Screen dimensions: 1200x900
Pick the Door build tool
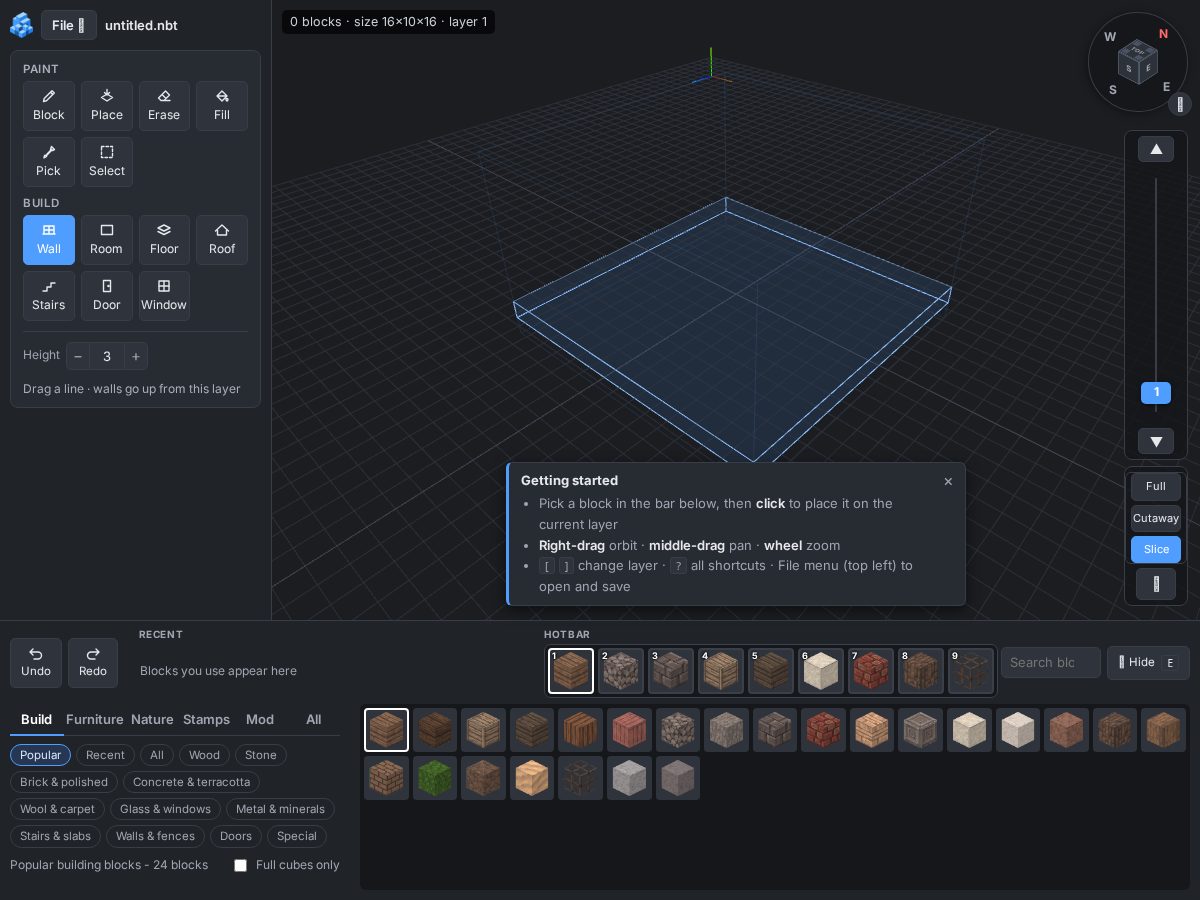pos(107,296)
